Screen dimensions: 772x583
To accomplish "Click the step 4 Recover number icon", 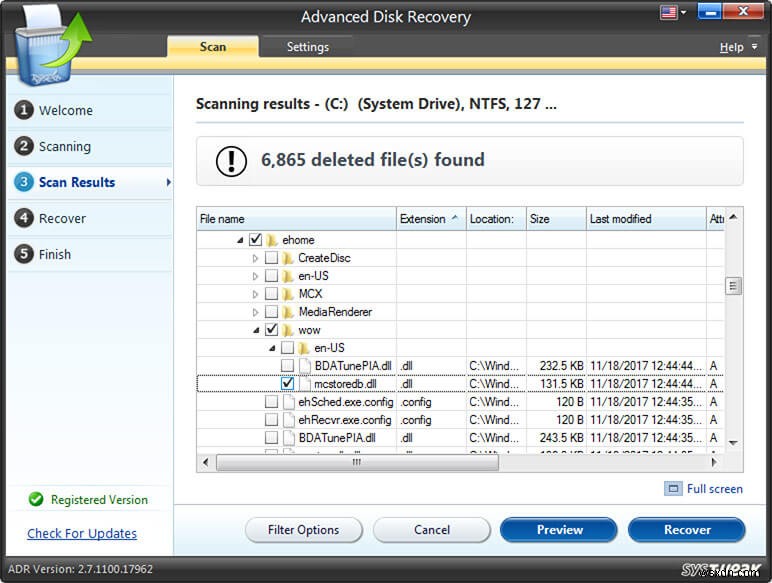I will 23,218.
